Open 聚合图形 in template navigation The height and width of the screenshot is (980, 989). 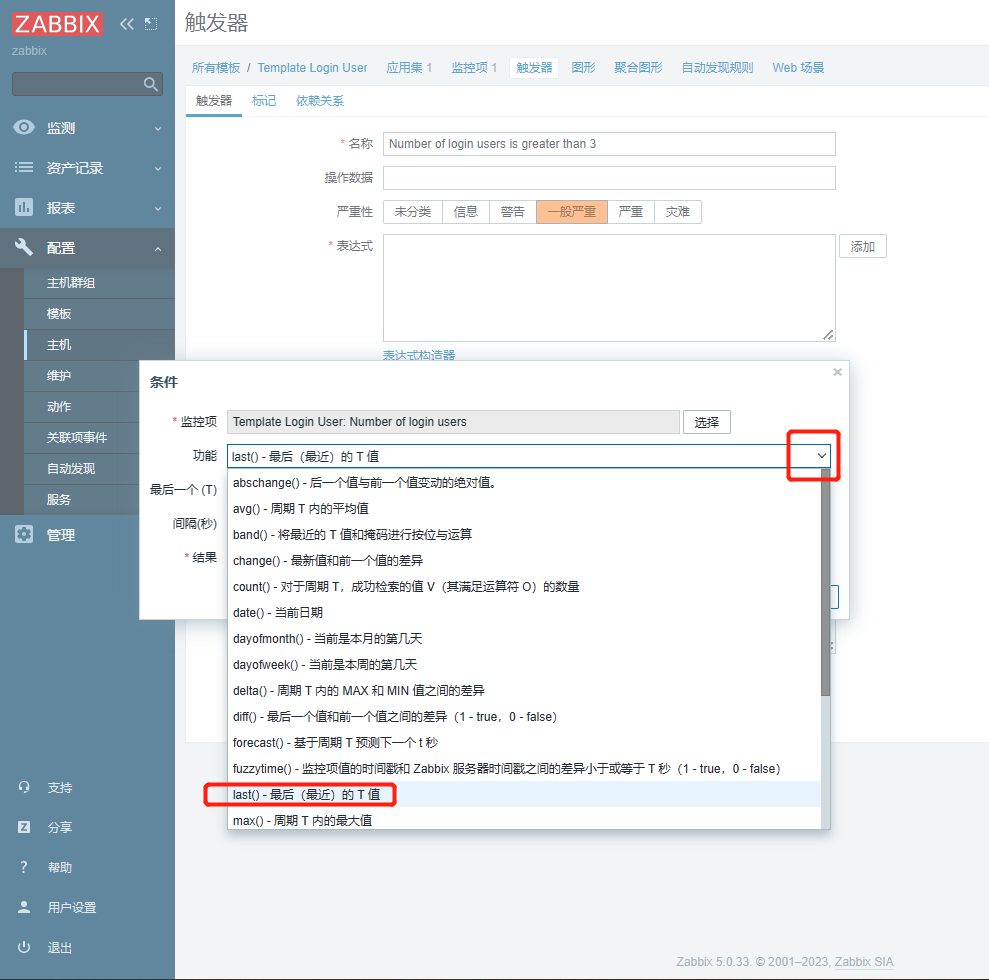[x=638, y=67]
